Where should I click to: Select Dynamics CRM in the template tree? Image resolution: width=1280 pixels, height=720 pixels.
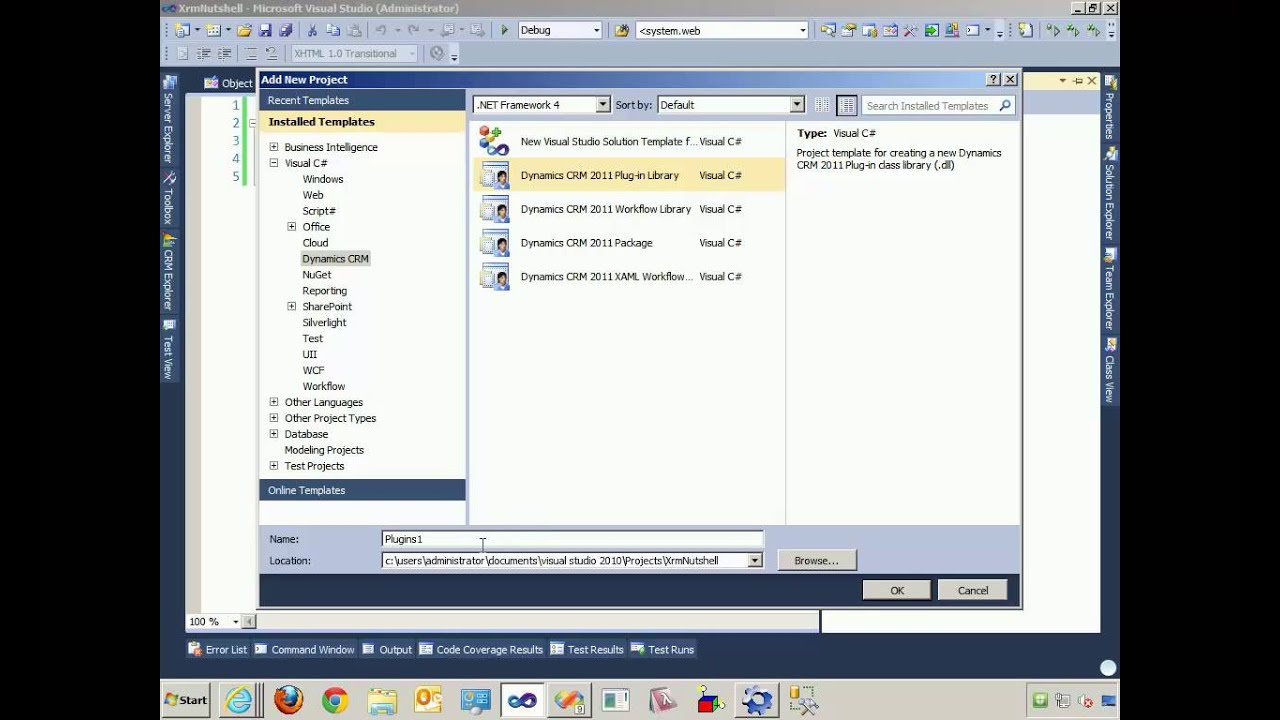(x=335, y=259)
